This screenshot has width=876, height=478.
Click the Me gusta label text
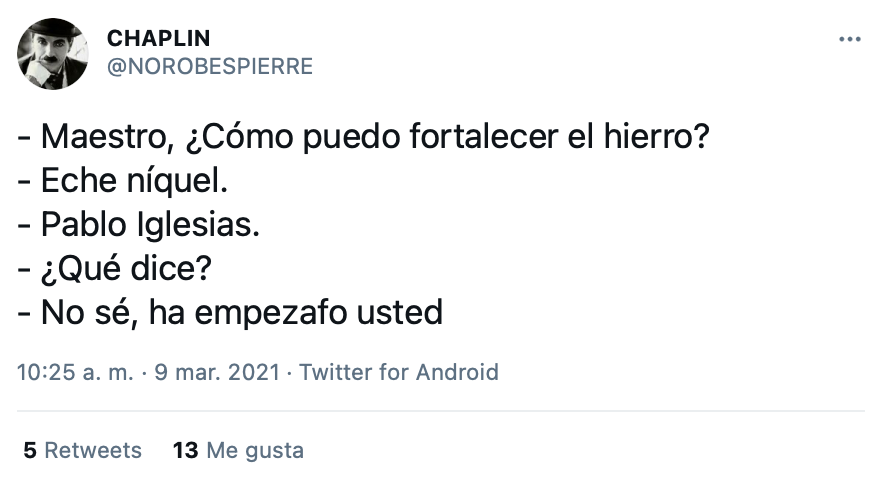pyautogui.click(x=254, y=450)
